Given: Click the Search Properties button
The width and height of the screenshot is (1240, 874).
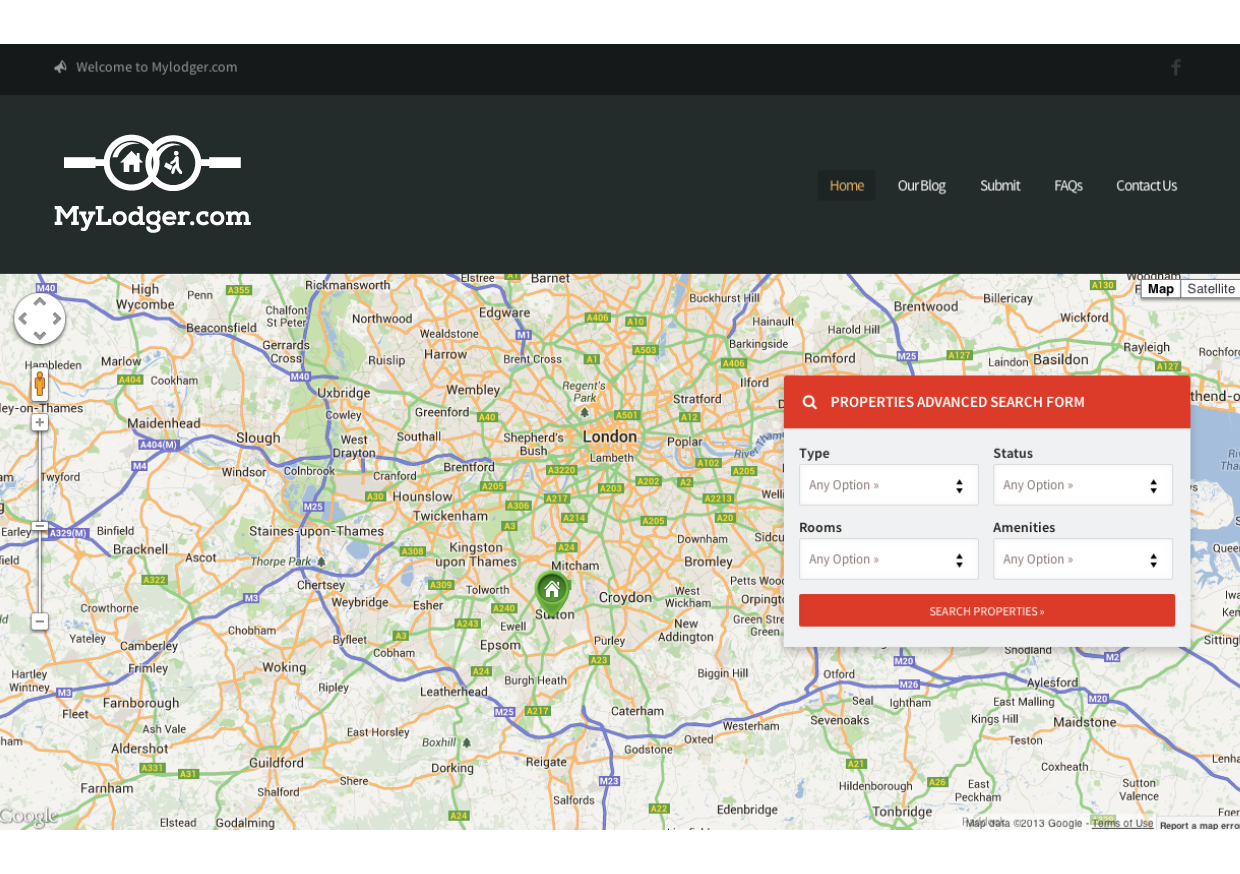Looking at the screenshot, I should pos(987,611).
